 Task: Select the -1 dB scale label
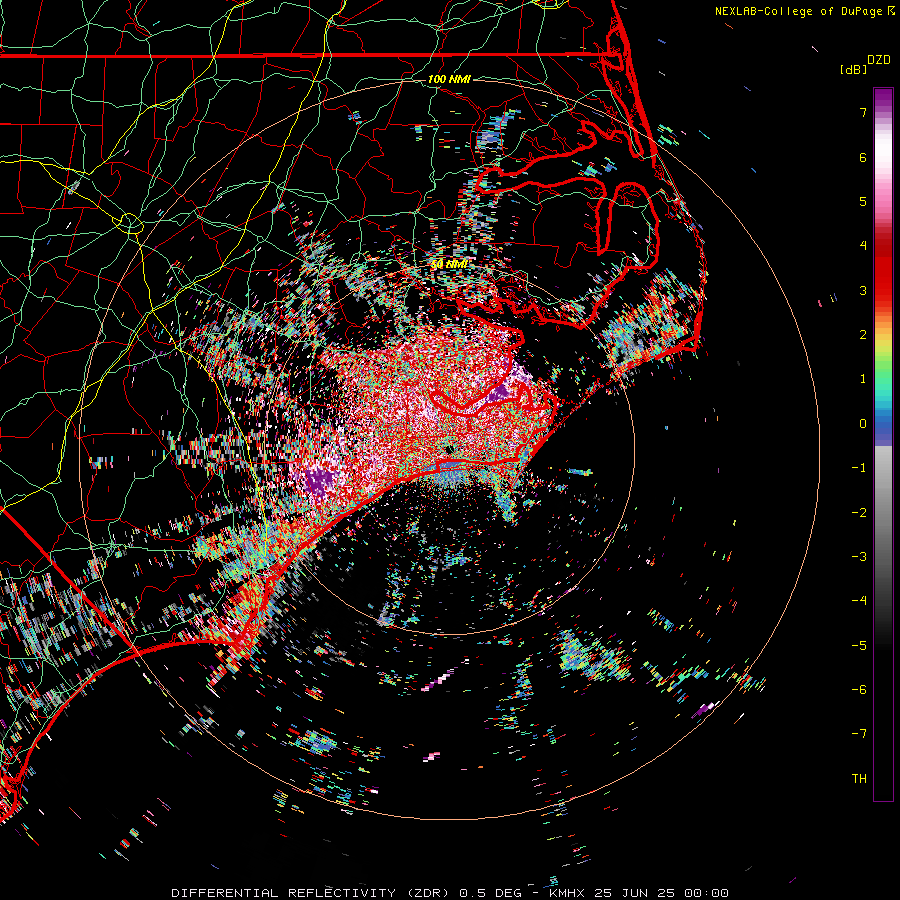(x=859, y=468)
